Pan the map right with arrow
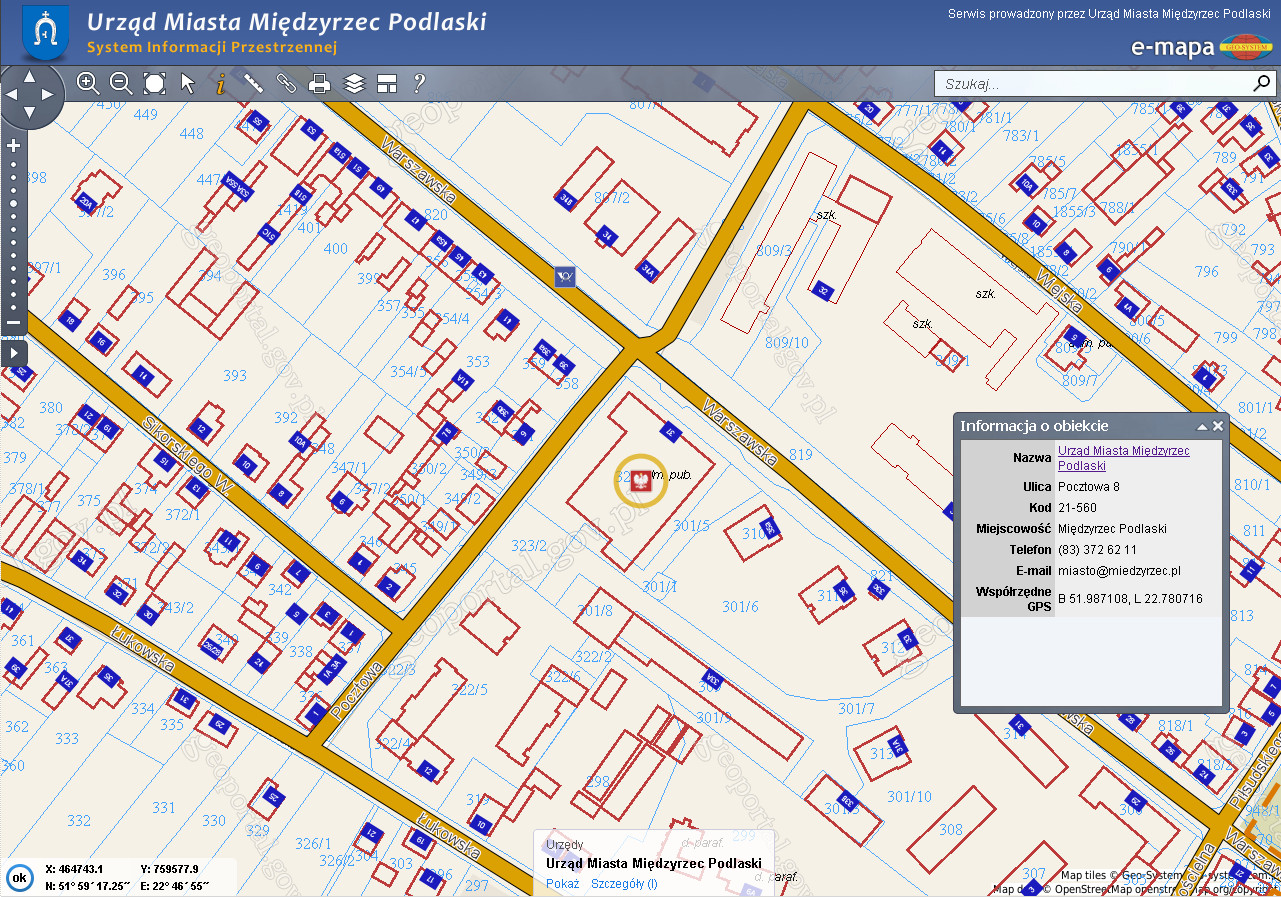The width and height of the screenshot is (1281, 897). 47,94
